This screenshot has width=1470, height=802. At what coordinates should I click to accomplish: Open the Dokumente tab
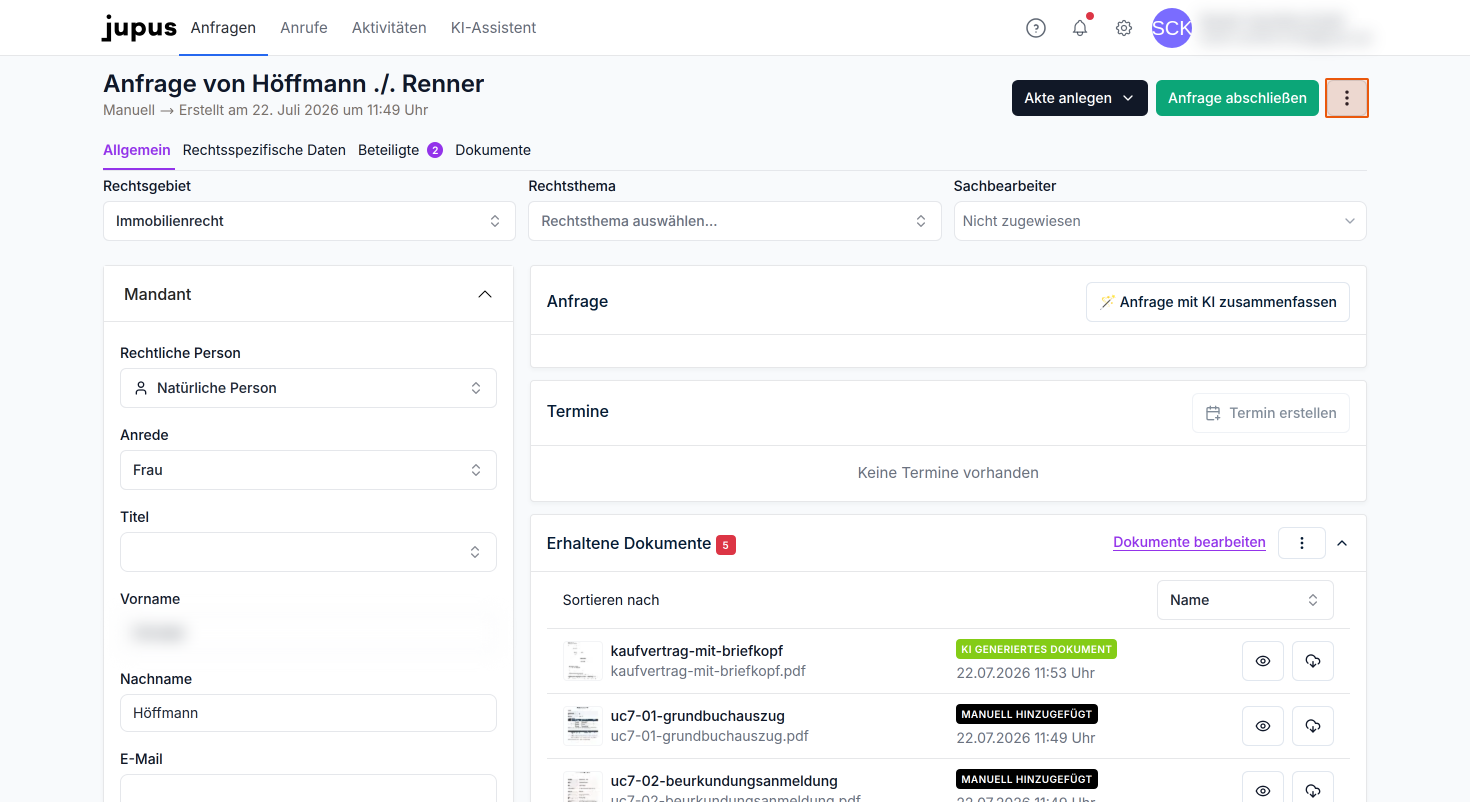493,150
